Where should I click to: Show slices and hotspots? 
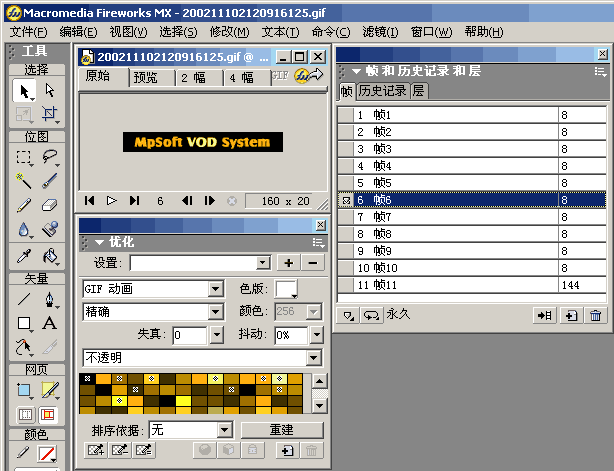pos(48,415)
